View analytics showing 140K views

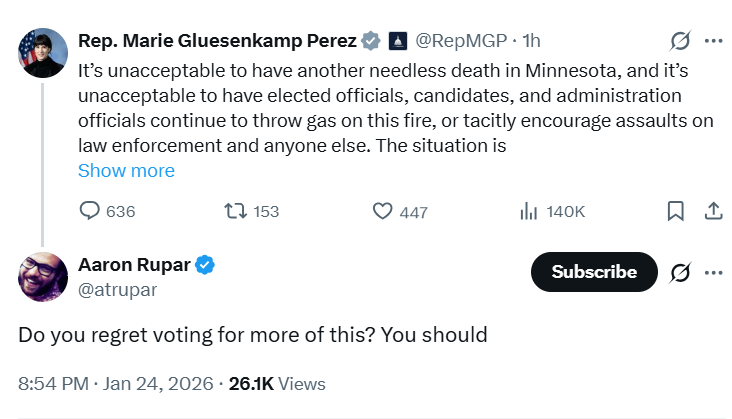click(x=528, y=211)
